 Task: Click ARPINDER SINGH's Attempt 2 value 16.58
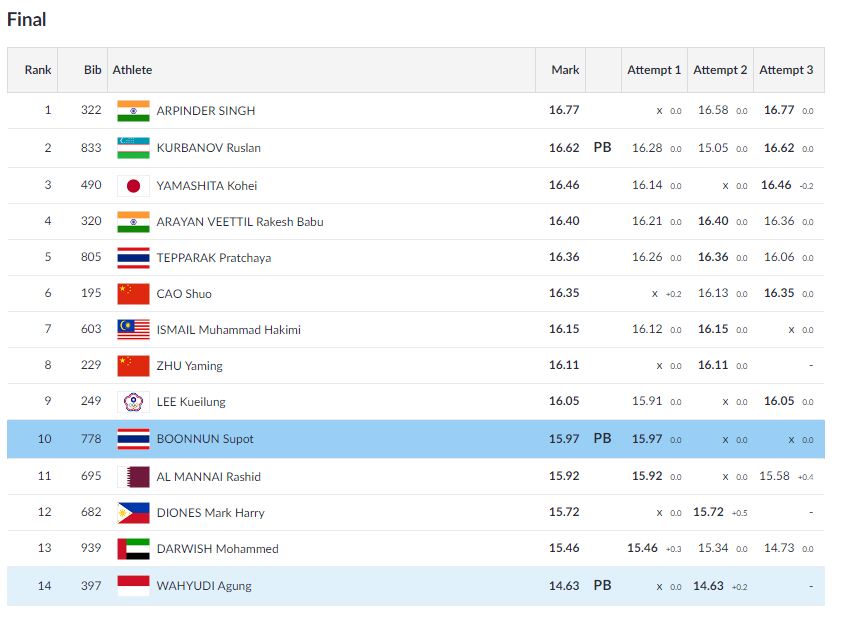click(x=713, y=110)
